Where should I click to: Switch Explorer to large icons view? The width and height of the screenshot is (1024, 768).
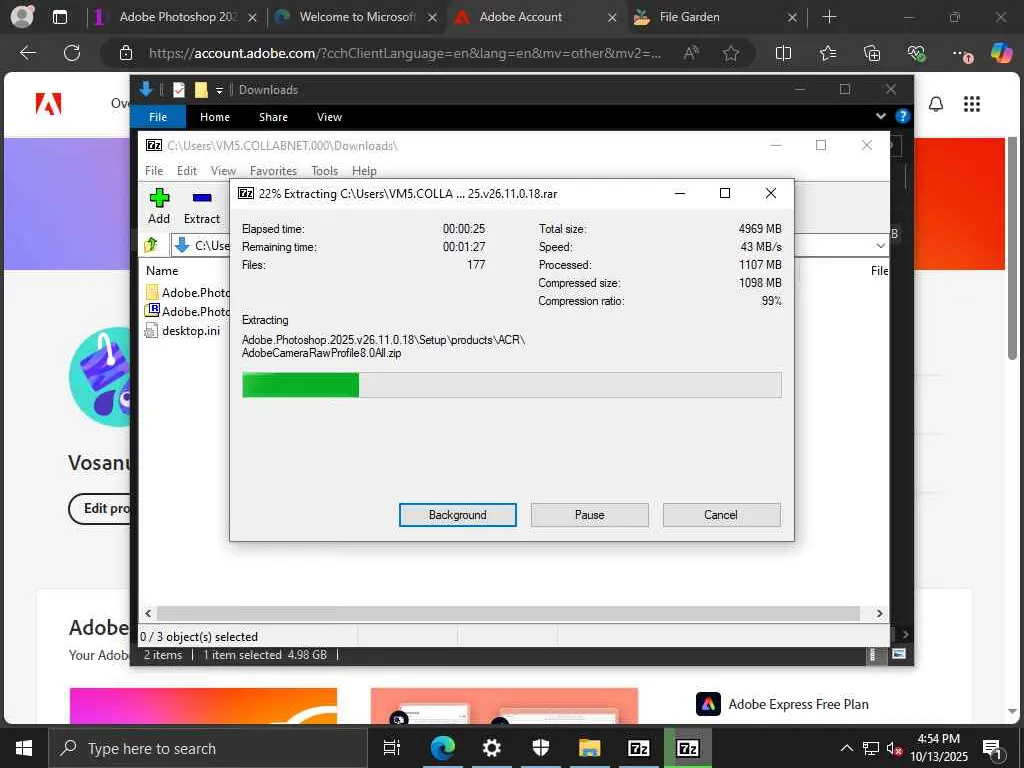pos(899,654)
